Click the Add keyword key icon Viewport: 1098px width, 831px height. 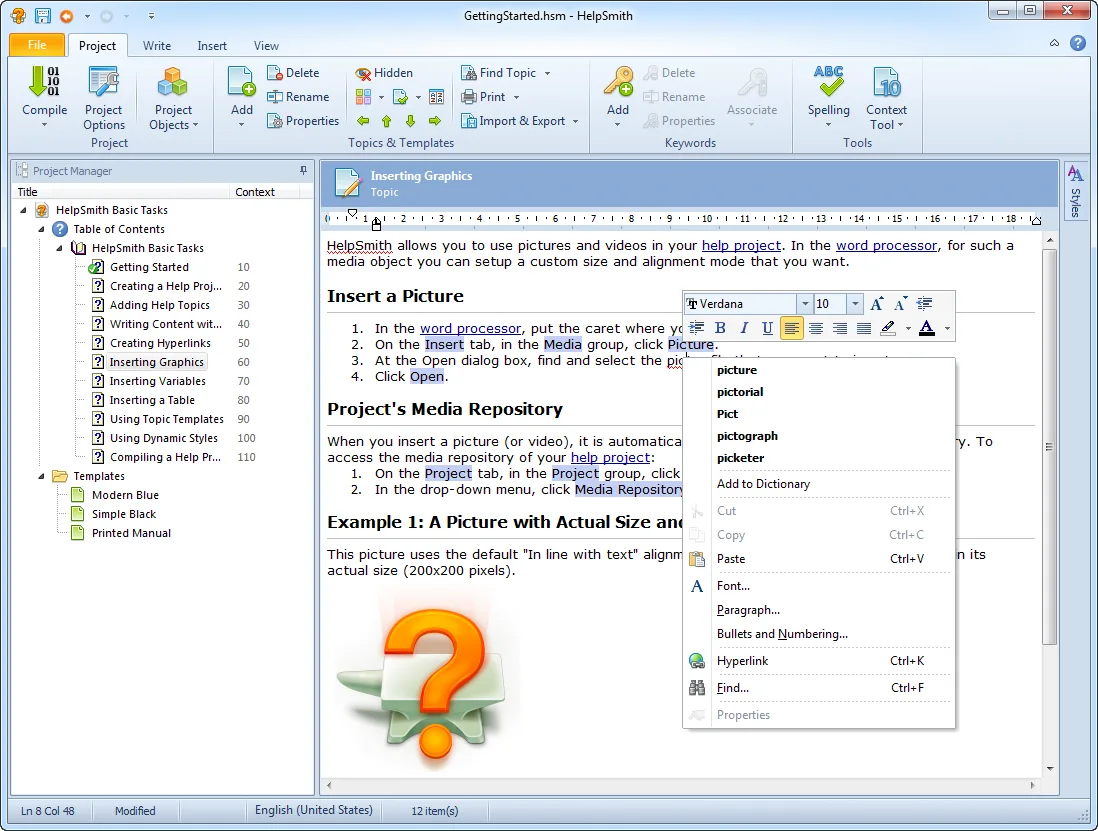618,82
